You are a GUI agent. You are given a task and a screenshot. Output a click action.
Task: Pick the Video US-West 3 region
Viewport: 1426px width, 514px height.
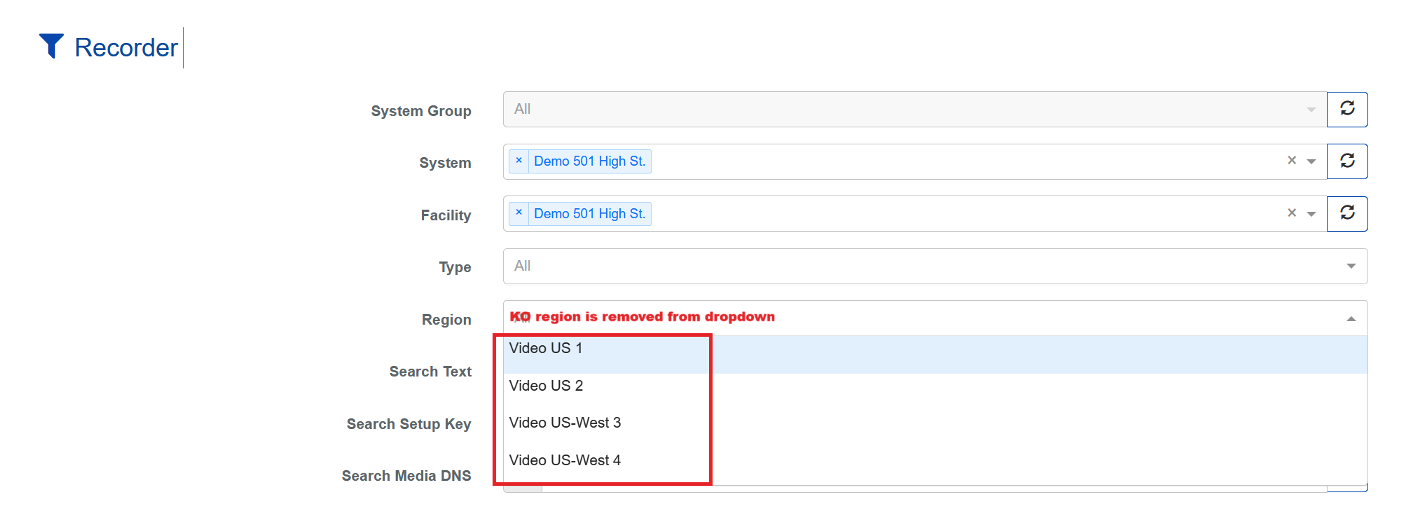click(565, 423)
